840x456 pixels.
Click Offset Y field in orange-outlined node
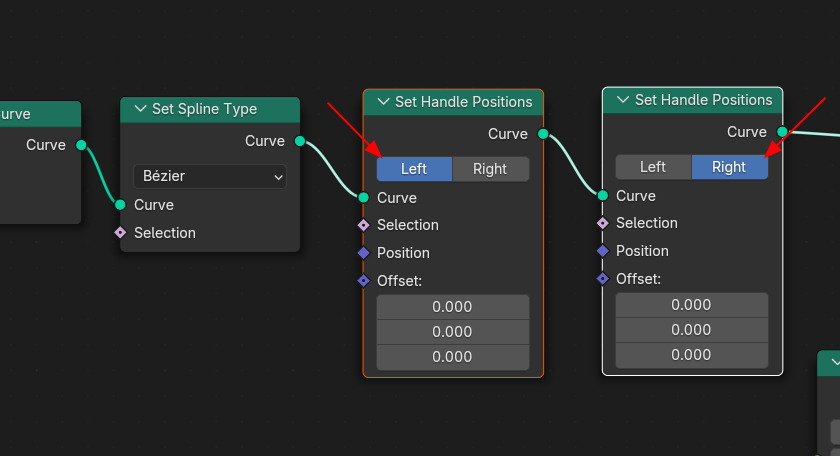[x=453, y=332]
